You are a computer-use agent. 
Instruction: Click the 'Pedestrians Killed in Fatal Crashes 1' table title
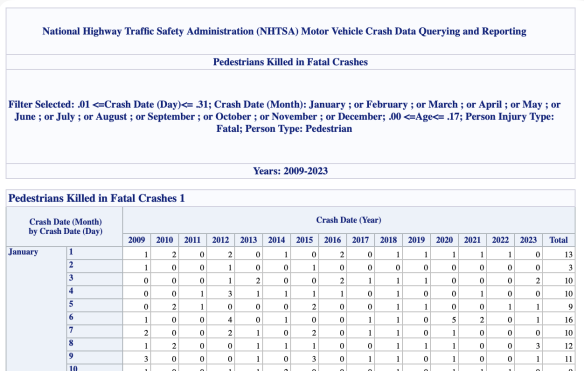click(96, 198)
